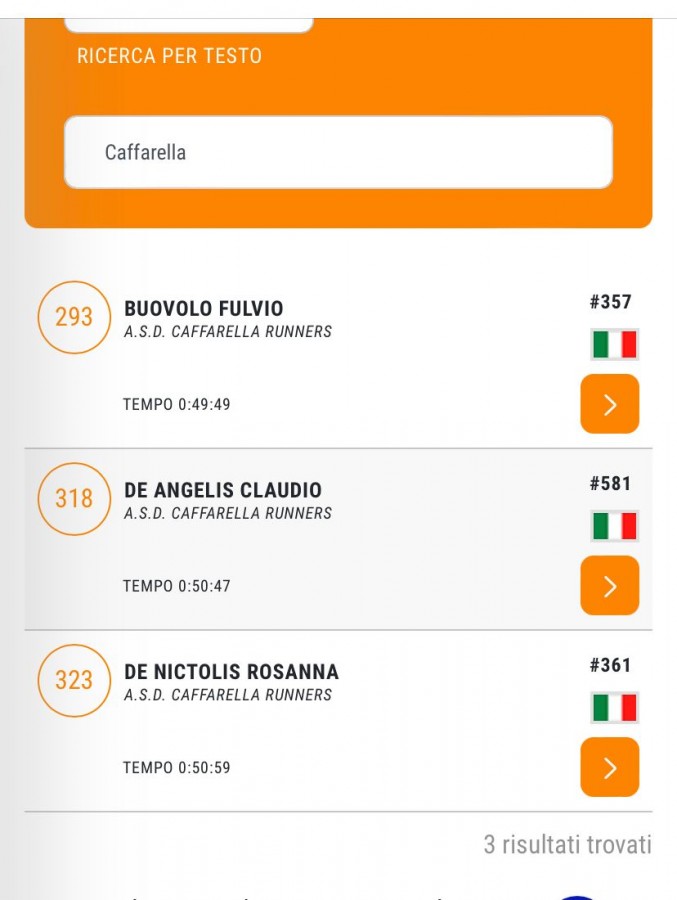Open runner name DE NICTOLIS ROSANNA
Screen dimensions: 677x900
coord(231,672)
